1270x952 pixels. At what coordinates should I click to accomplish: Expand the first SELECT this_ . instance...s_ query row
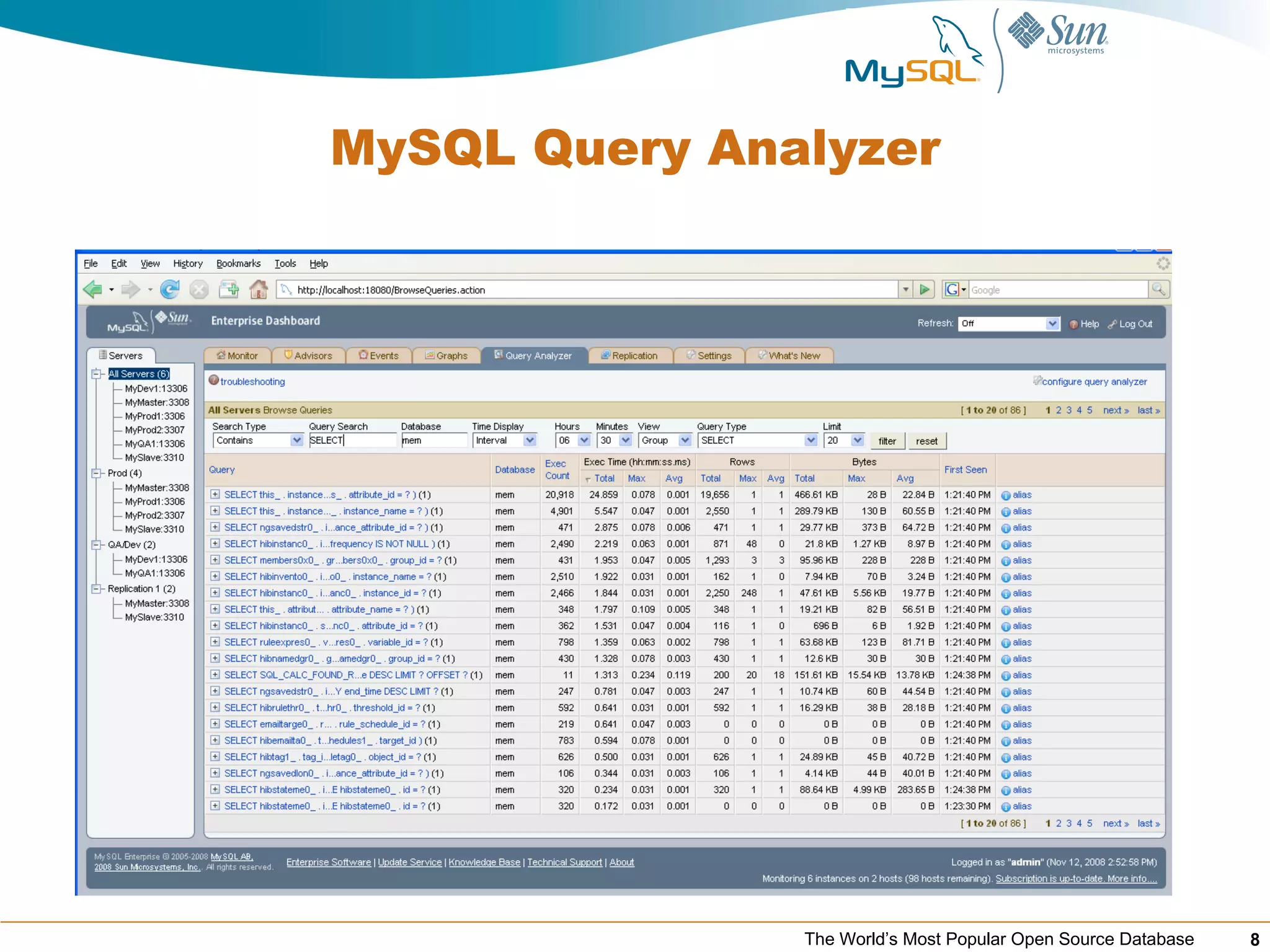[x=215, y=495]
